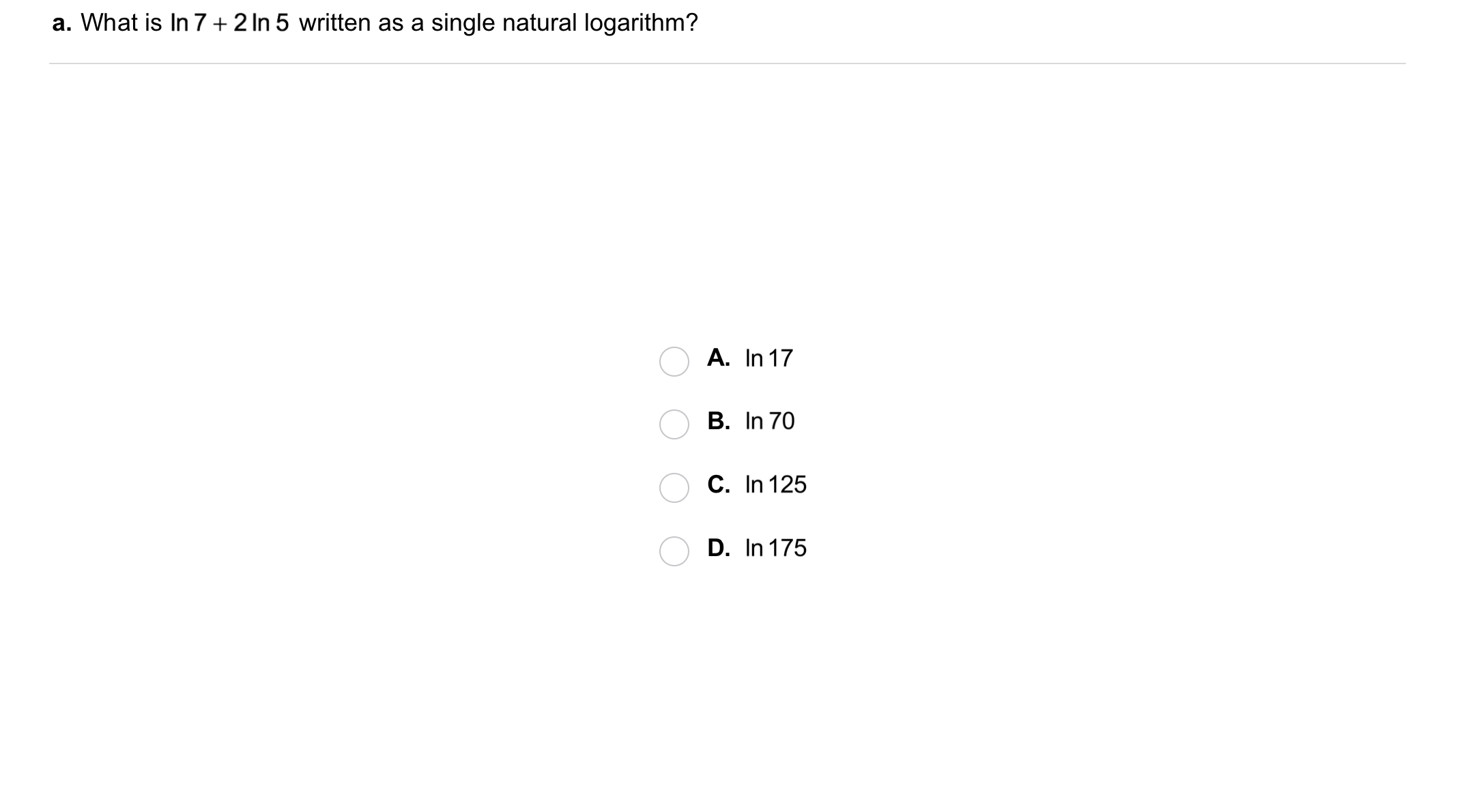Click the bold part label a.
Viewport: 1466px width, 812px height.
coord(61,23)
